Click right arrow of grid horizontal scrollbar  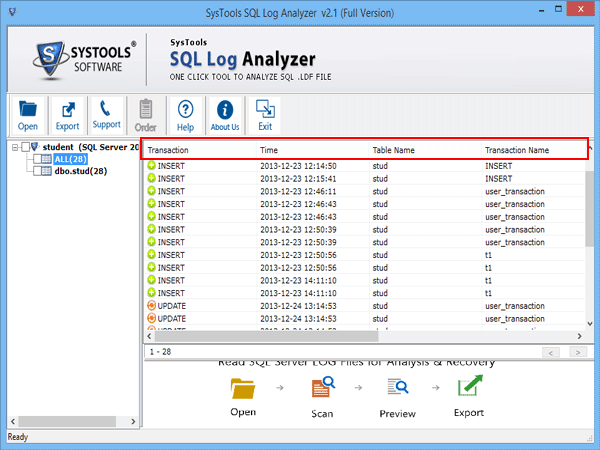[x=579, y=336]
